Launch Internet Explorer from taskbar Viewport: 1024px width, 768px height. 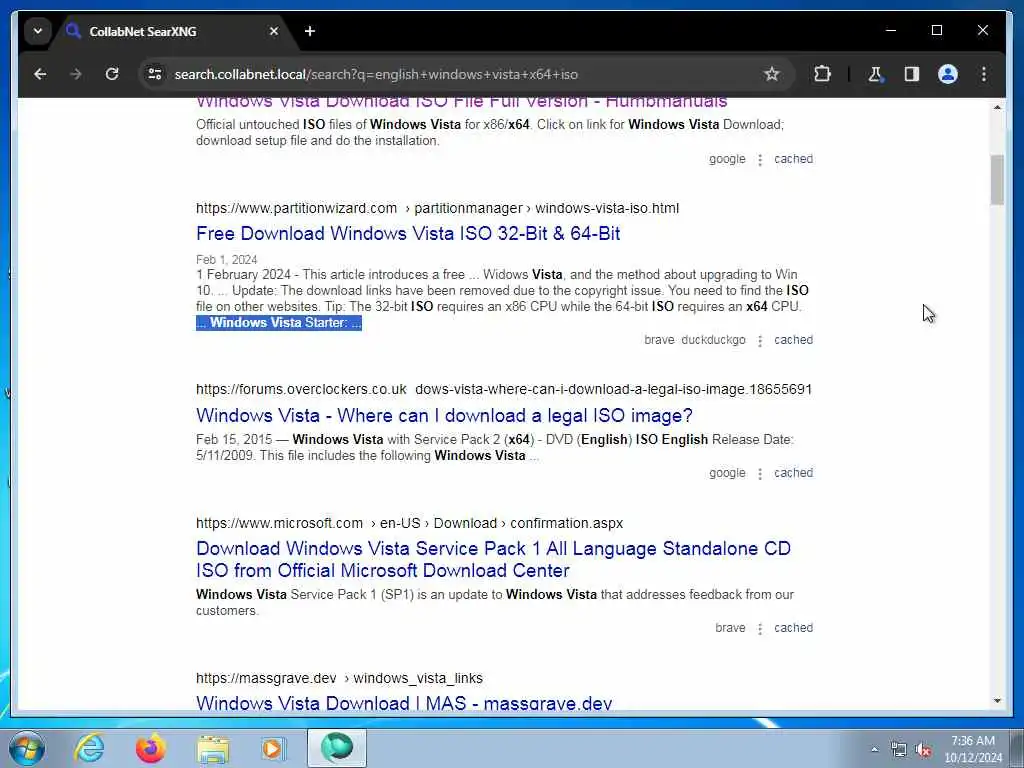point(88,748)
